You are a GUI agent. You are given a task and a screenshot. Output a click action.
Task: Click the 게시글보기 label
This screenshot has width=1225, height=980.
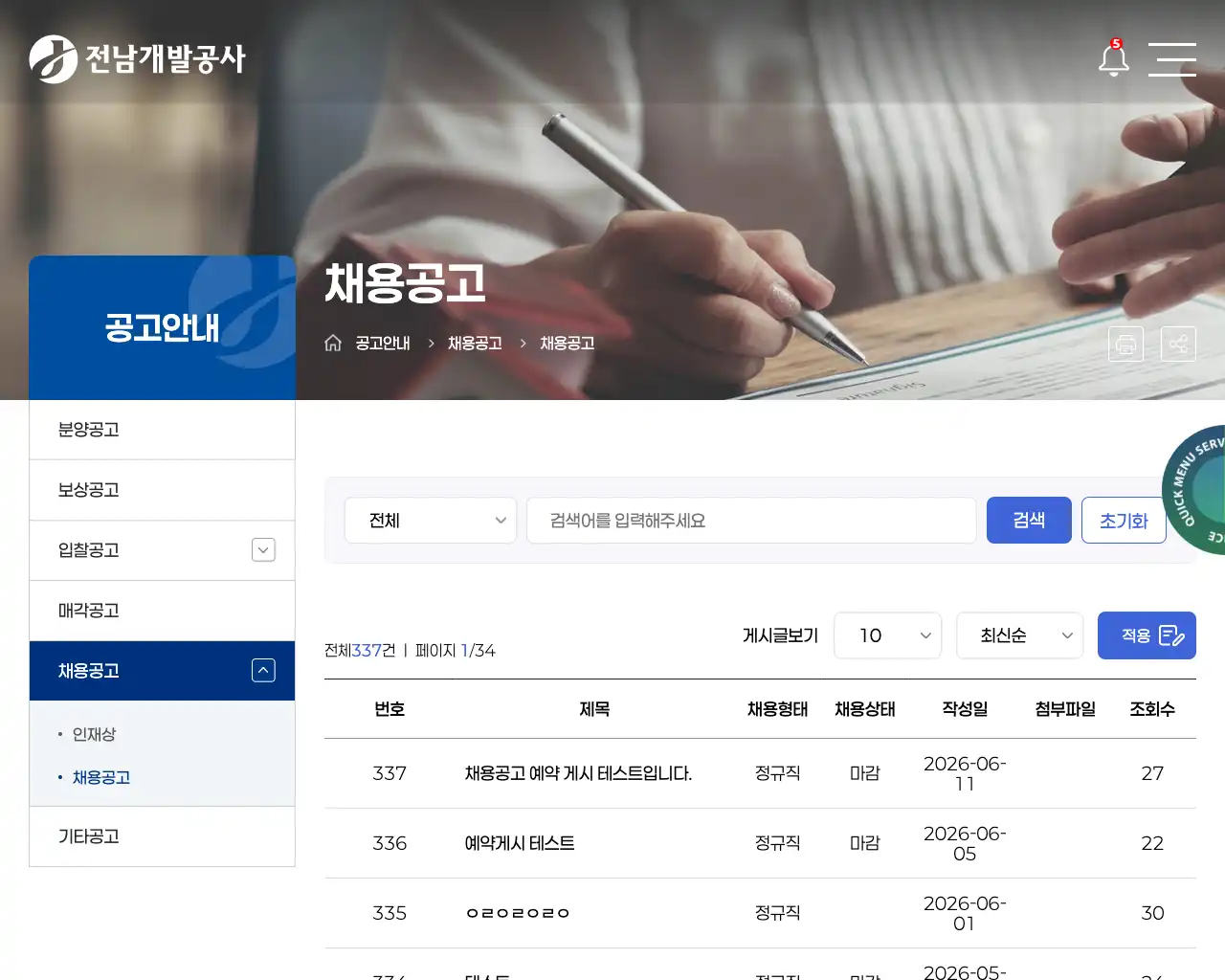[780, 635]
